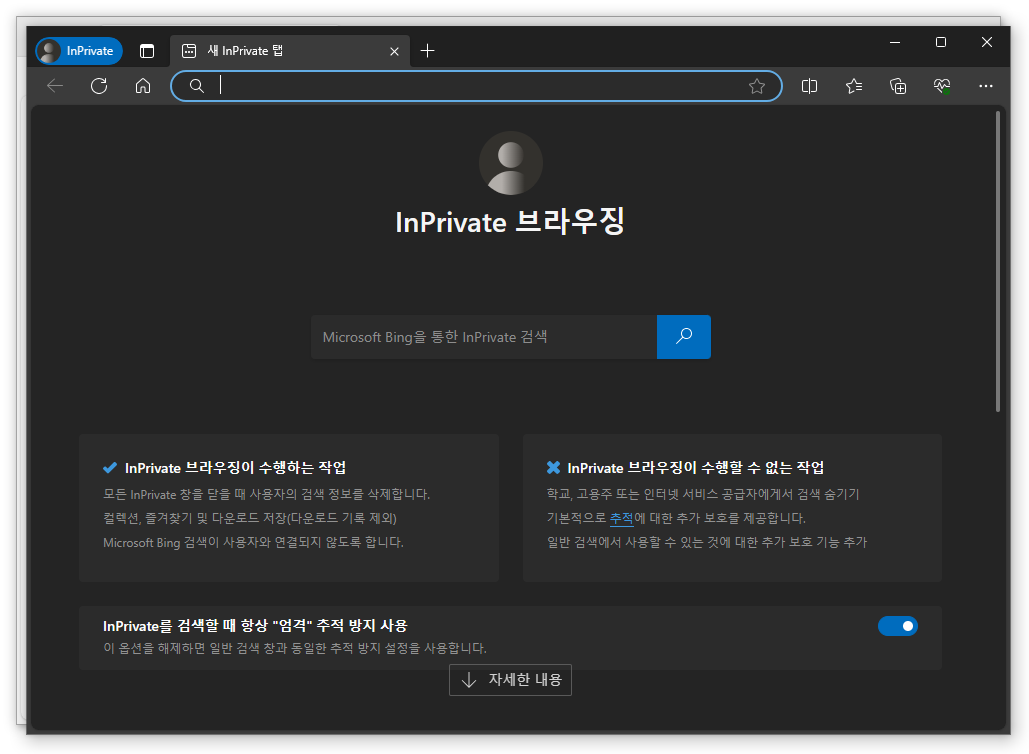Open split screen view icon
The width and height of the screenshot is (1029, 754).
809,86
